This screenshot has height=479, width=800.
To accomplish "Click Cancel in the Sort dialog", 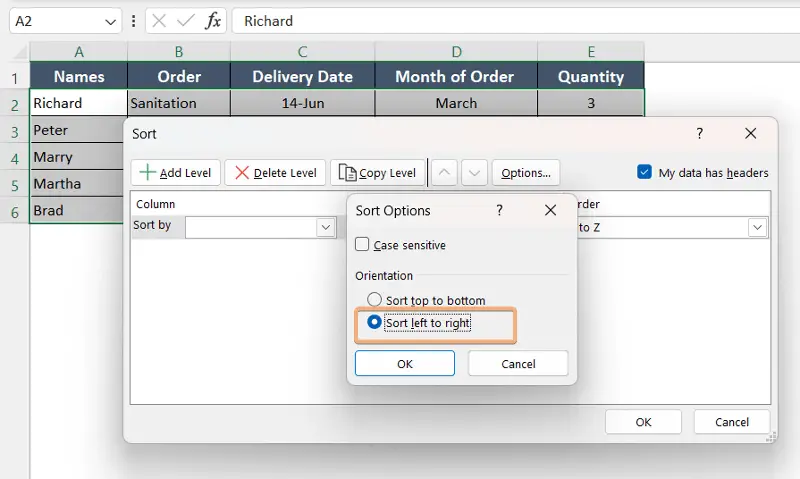I will pyautogui.click(x=732, y=422).
